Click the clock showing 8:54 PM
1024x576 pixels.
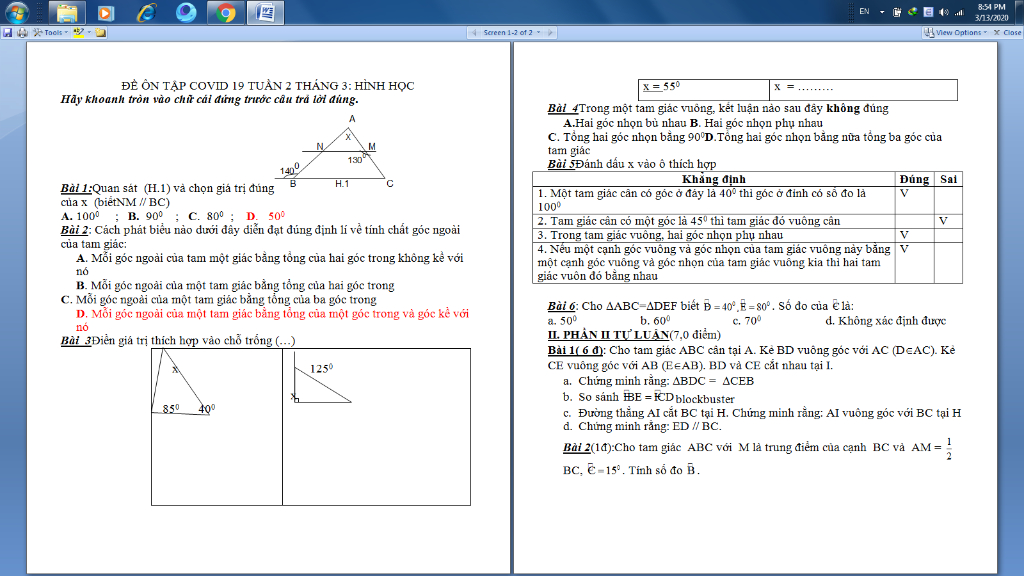point(992,12)
